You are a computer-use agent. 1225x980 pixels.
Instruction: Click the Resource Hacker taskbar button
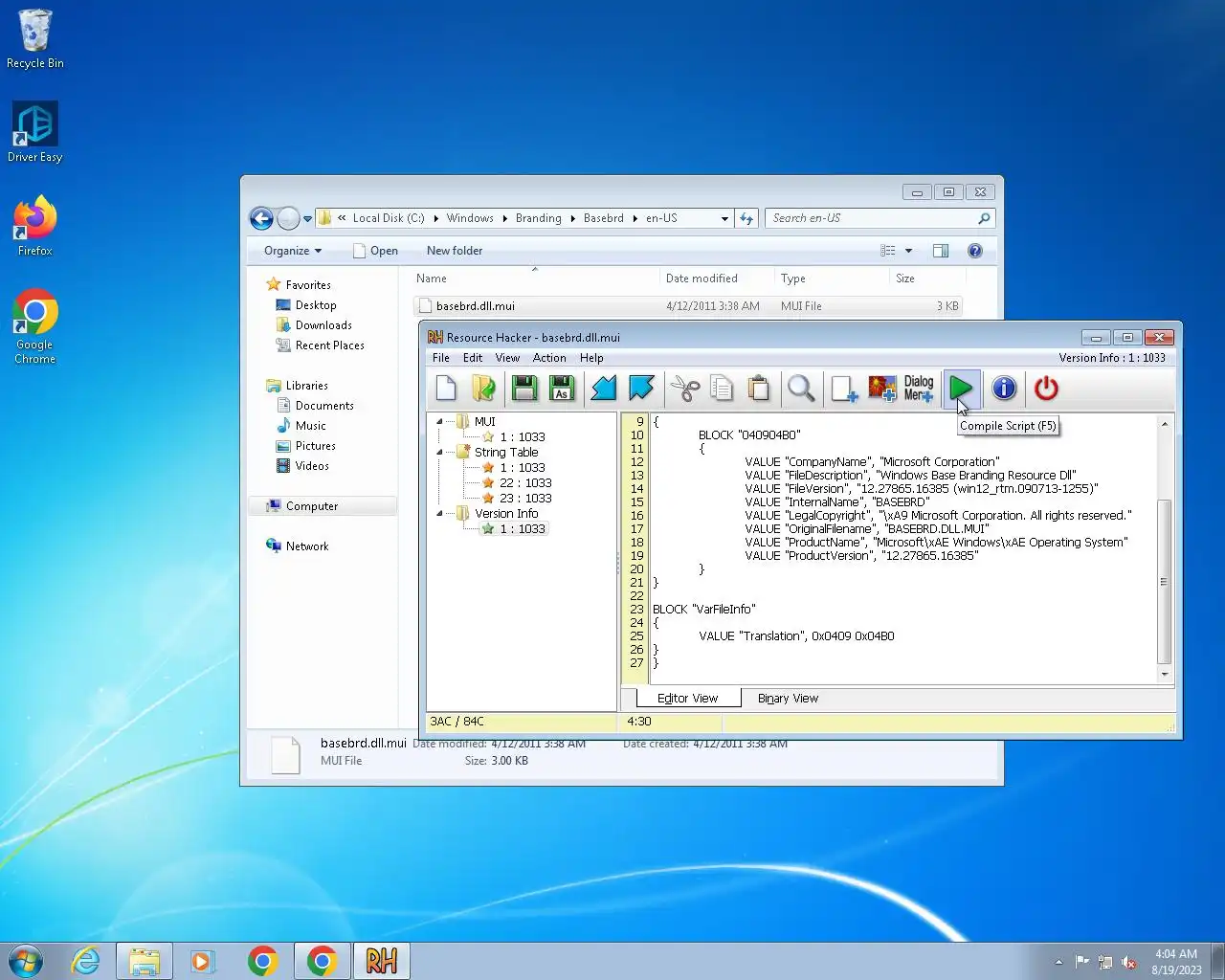[x=382, y=961]
